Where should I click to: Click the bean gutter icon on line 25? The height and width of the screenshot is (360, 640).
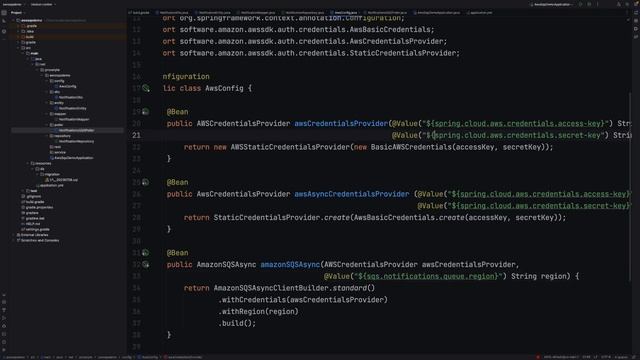point(145,182)
